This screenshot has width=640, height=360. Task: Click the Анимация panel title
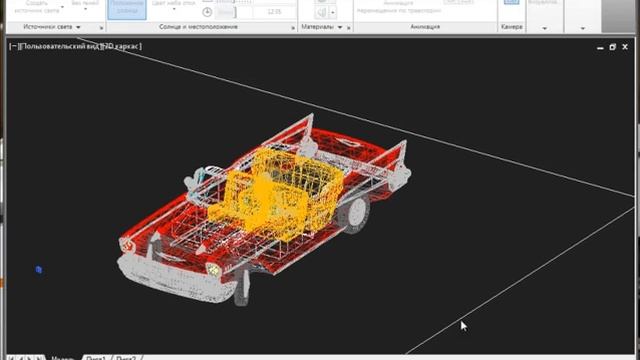point(425,27)
